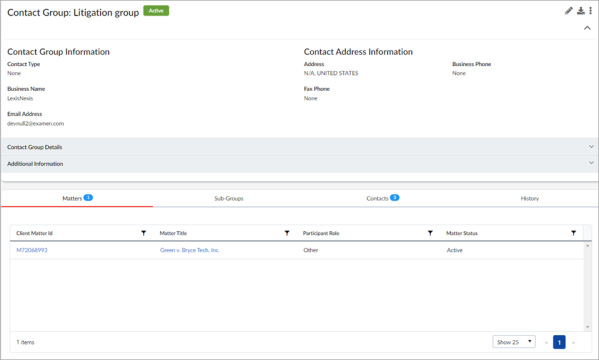Sort by Matter Title column header
The width and height of the screenshot is (599, 360).
coord(173,233)
